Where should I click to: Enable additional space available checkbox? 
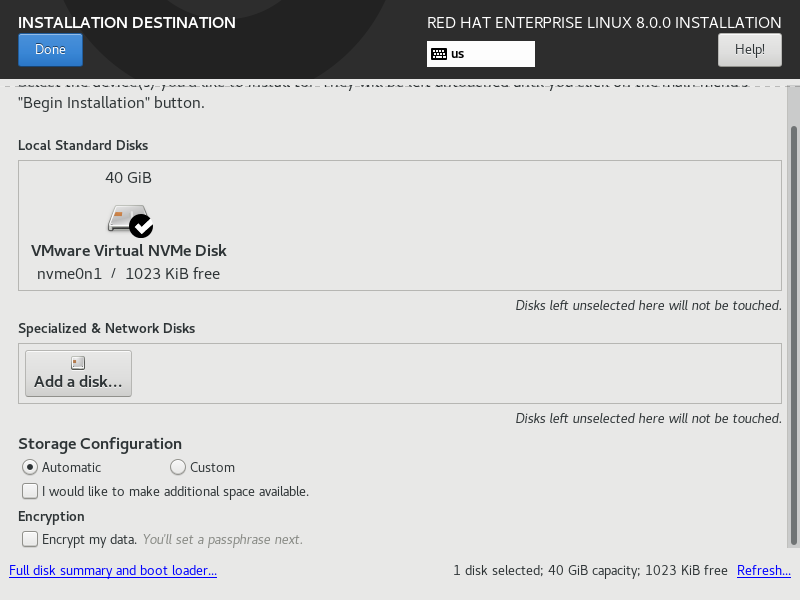(x=30, y=491)
